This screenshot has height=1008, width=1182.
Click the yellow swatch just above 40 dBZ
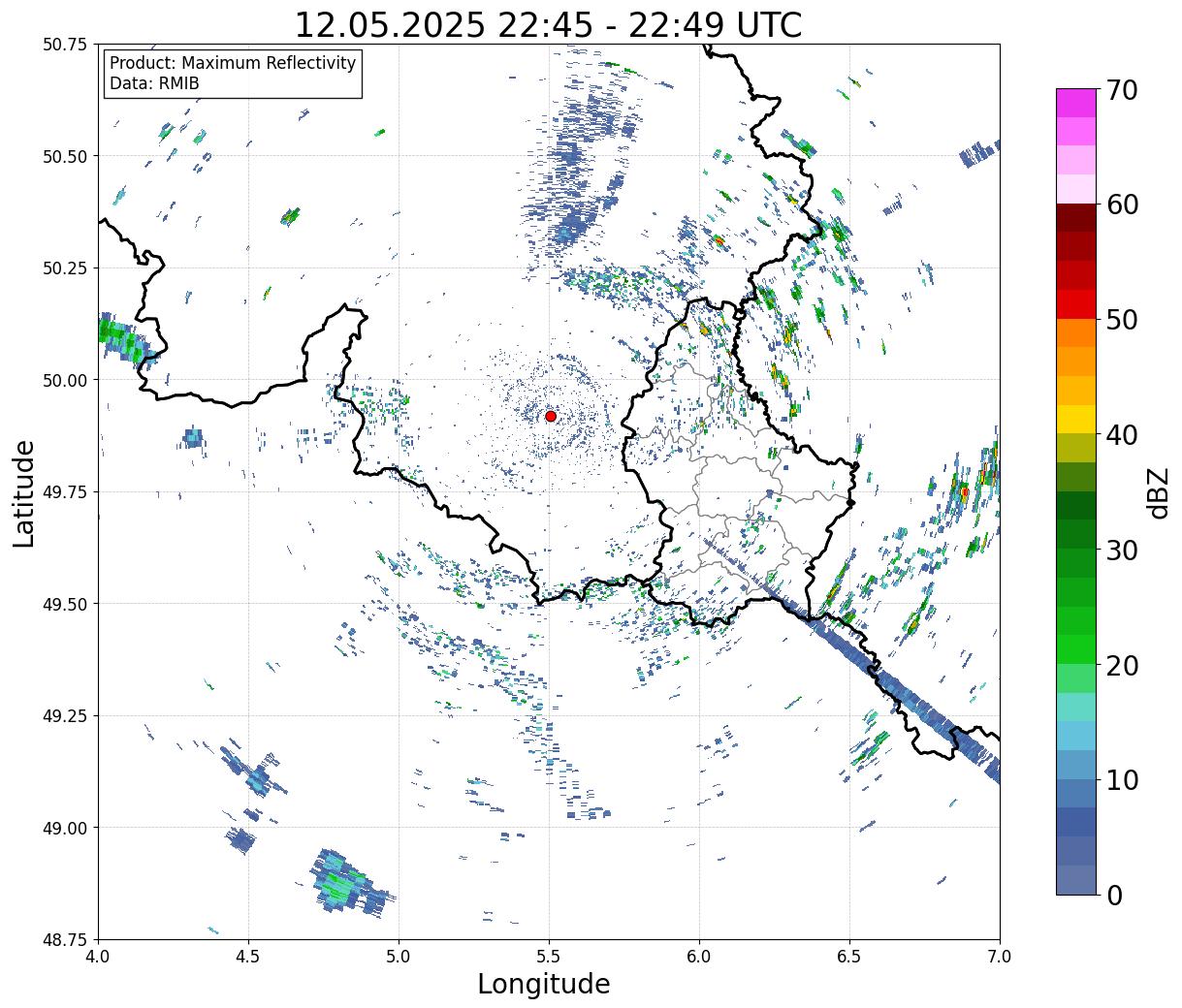tap(1075, 419)
